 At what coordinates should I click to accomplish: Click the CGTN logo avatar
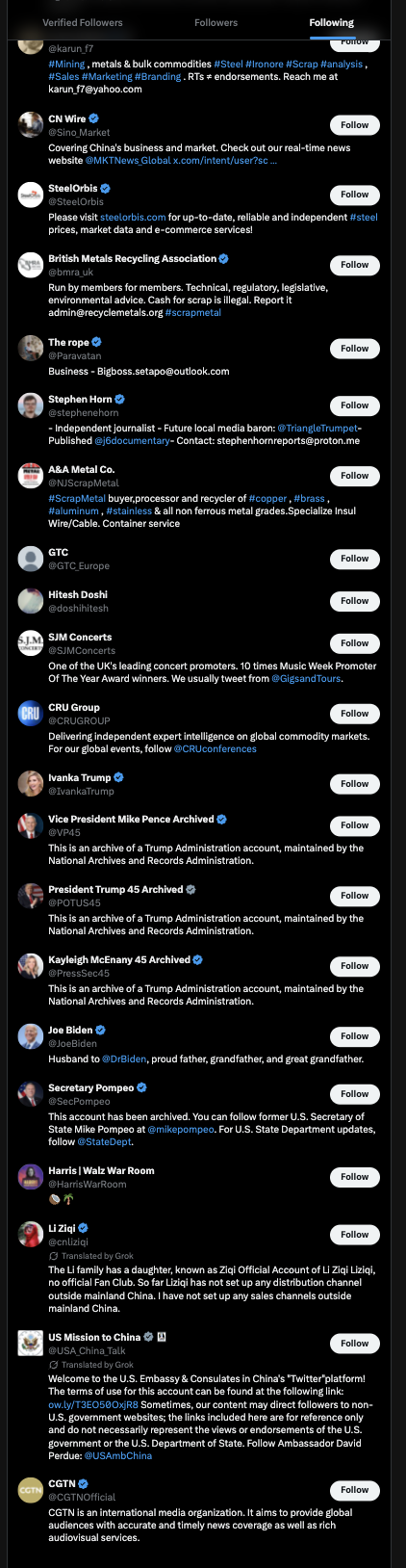point(31,1490)
